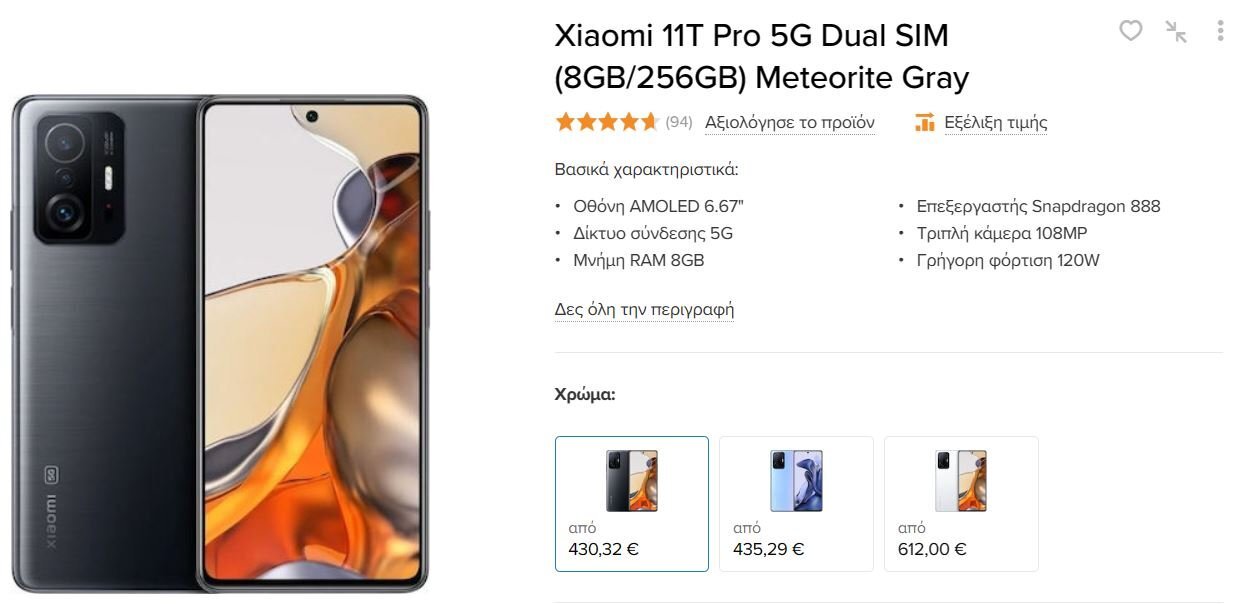Open the main Xiaomi 11T Pro product image
Screen dimensions: 1241x604
(219, 343)
